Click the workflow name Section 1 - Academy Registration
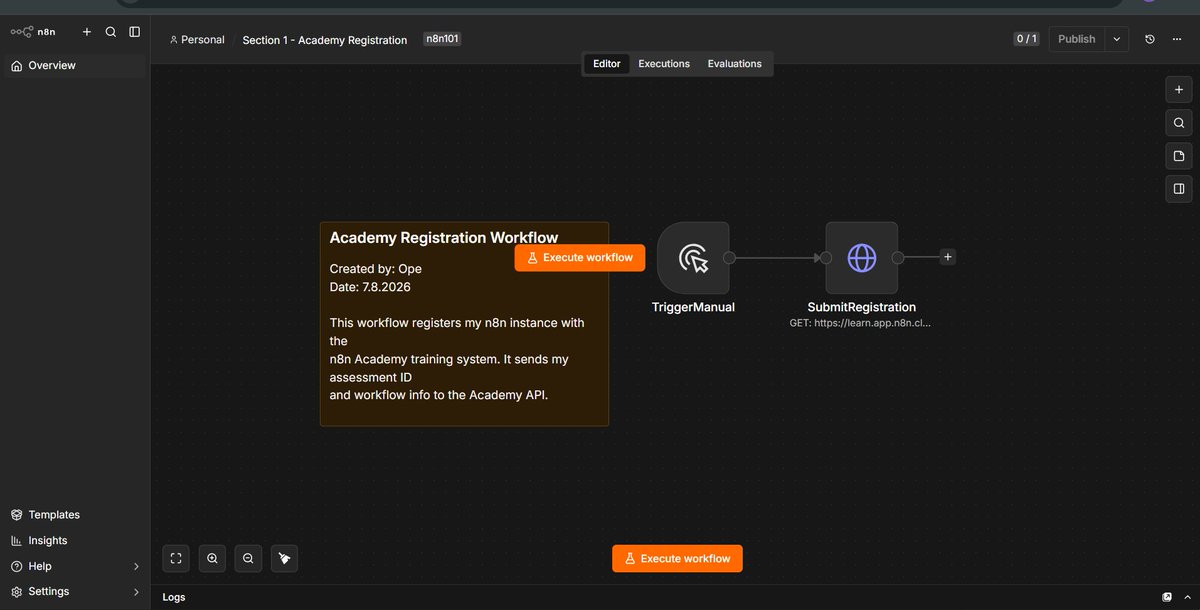Viewport: 1200px width, 610px height. 325,40
